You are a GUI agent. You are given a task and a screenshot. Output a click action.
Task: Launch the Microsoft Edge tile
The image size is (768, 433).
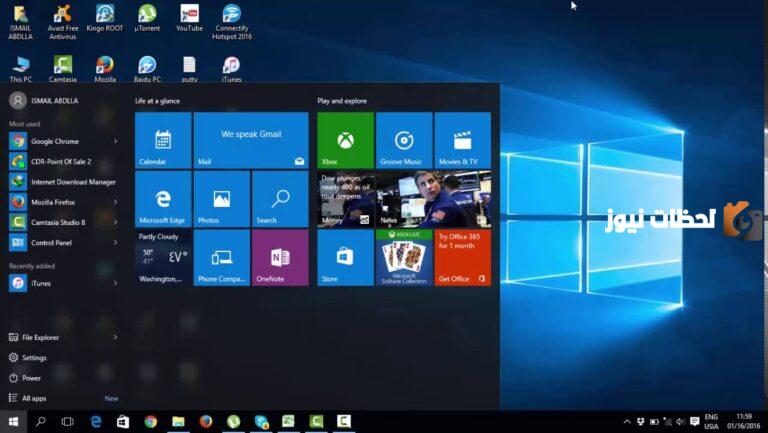point(163,199)
